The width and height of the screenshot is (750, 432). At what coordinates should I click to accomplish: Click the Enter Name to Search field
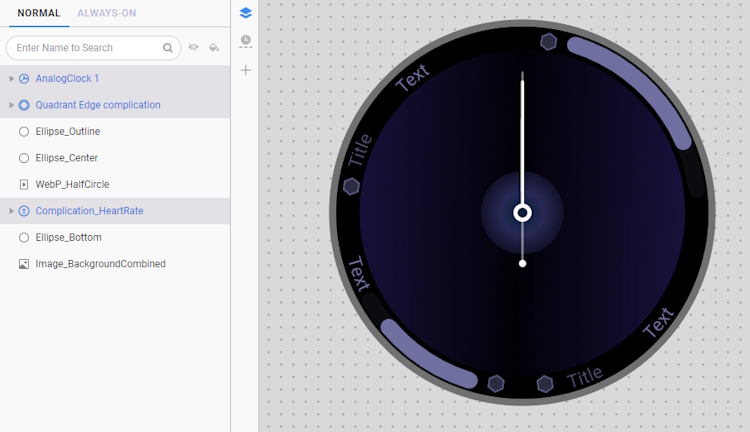pos(85,48)
